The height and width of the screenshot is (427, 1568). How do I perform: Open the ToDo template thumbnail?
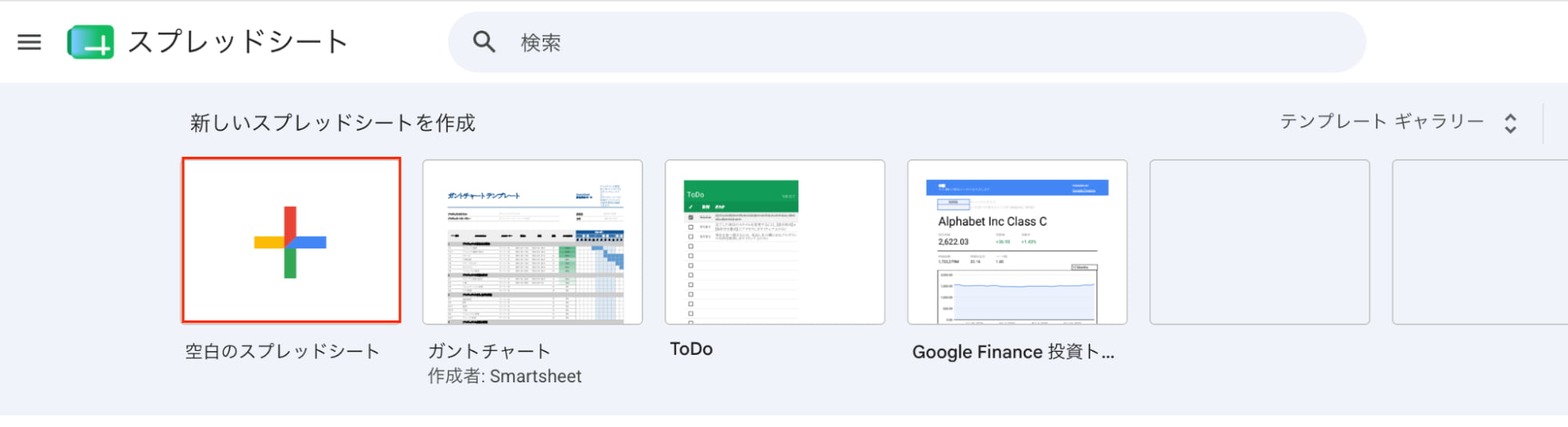click(x=775, y=242)
